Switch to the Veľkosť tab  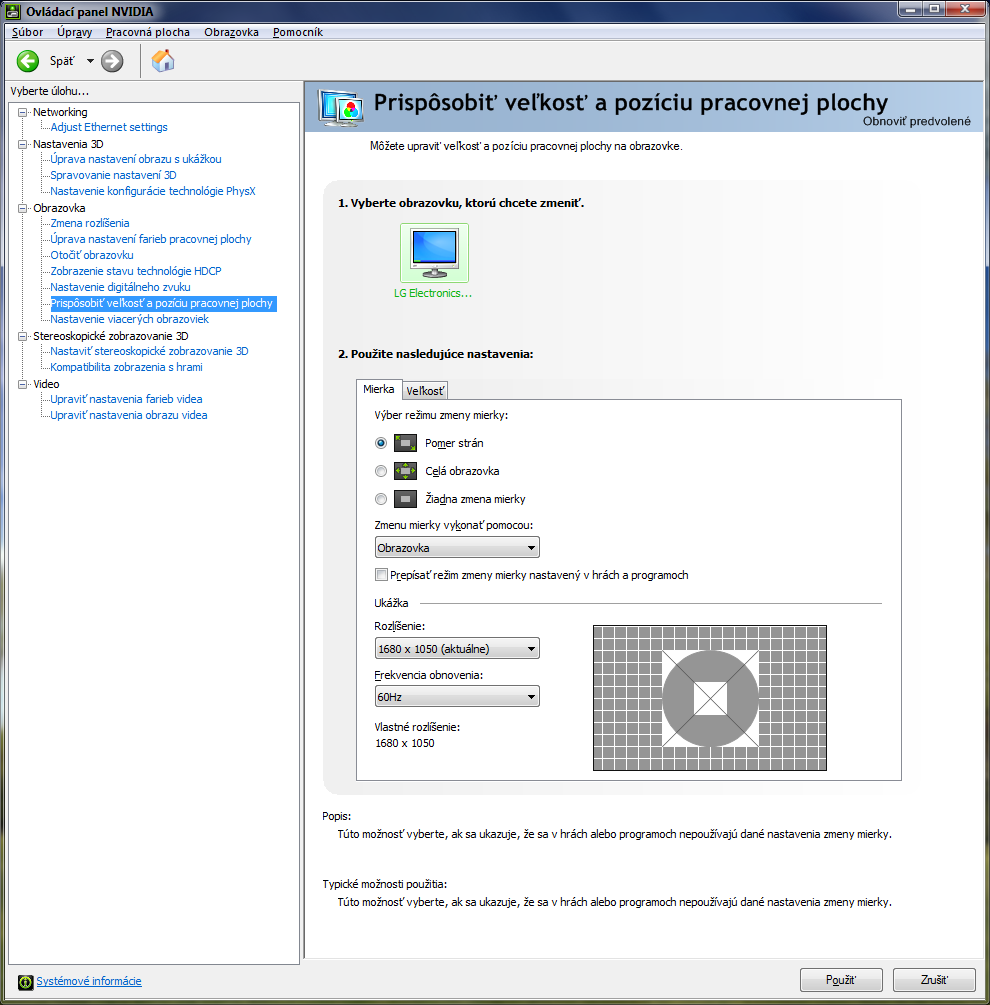[x=425, y=390]
